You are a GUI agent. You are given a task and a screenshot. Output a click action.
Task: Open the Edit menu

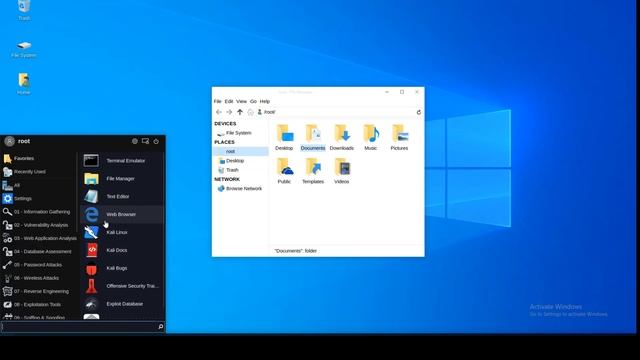[x=229, y=101]
